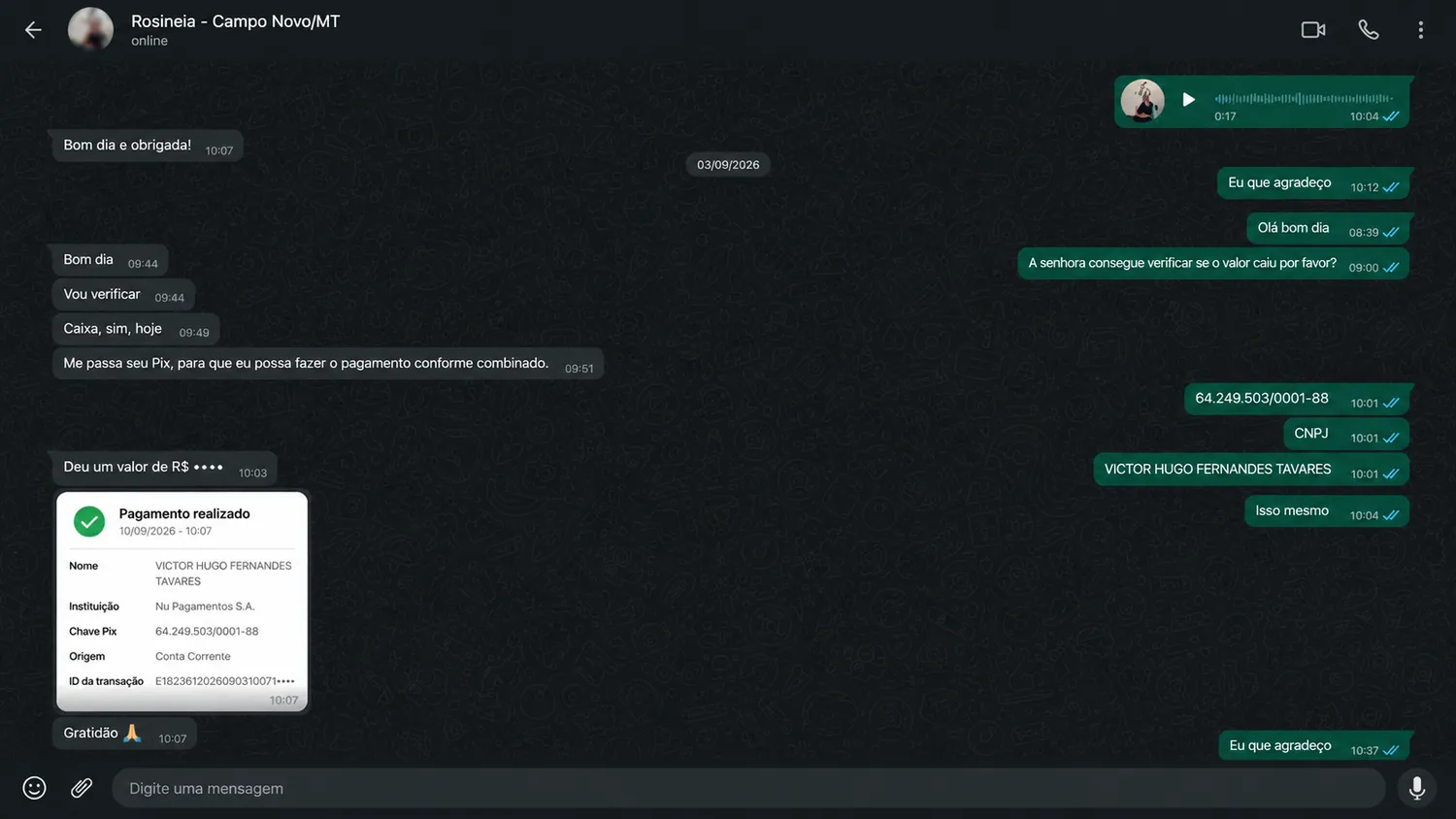Click read ticks on the voice message
The image size is (1456, 819).
coord(1391,116)
